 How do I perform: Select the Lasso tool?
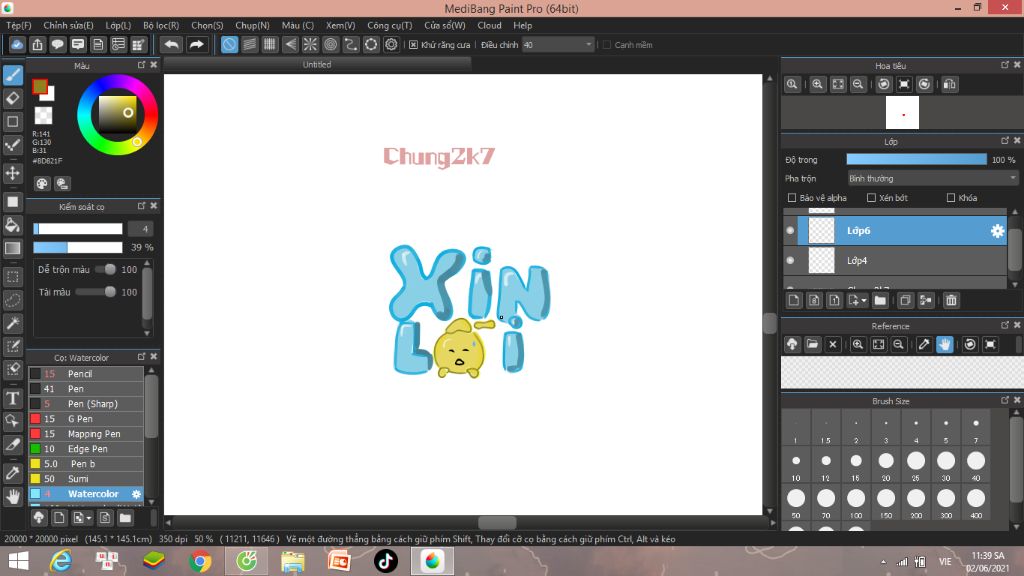(x=13, y=300)
